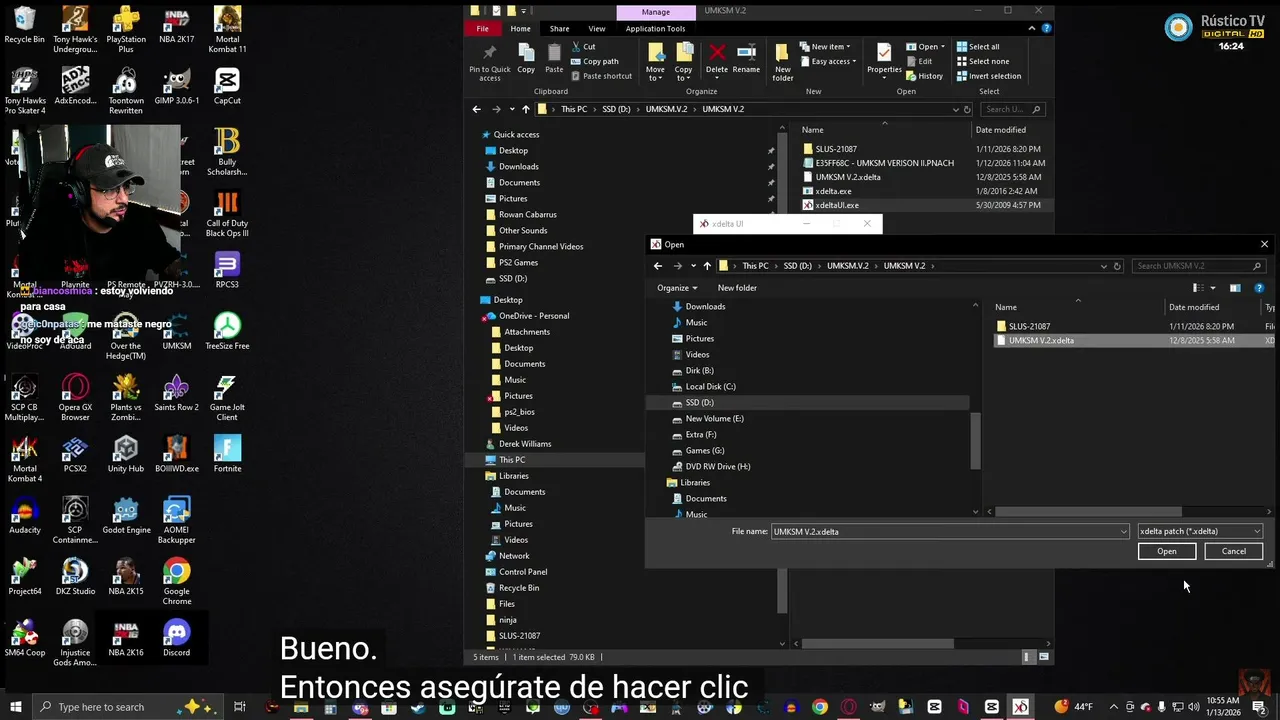Screen dimensions: 1280x720
Task: Click the Delete ribbon icon
Action: [x=717, y=59]
